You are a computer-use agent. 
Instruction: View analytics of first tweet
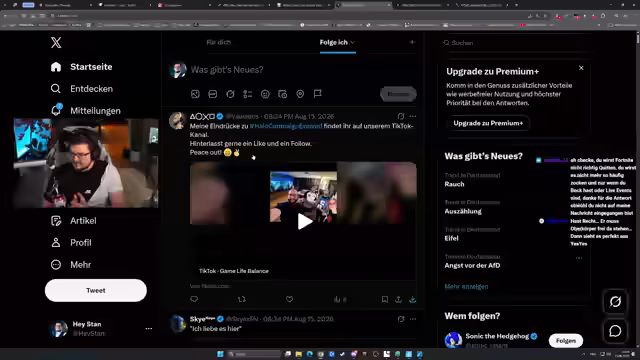340,300
